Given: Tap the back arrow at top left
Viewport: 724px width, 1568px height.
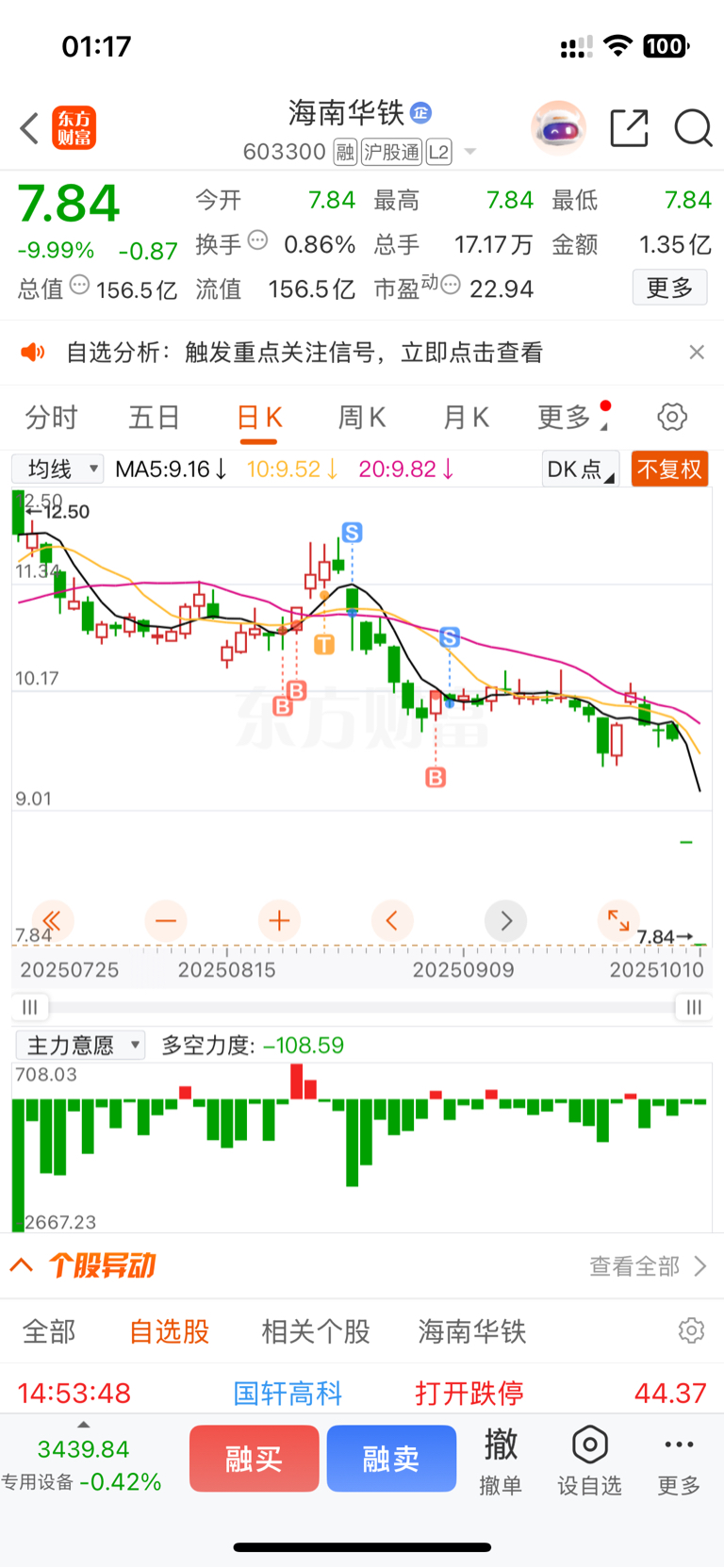Looking at the screenshot, I should click(x=29, y=128).
